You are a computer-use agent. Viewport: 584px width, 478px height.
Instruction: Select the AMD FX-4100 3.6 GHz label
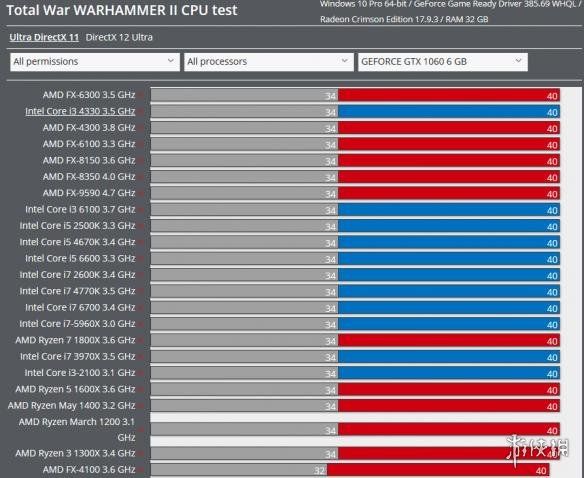[x=89, y=470]
